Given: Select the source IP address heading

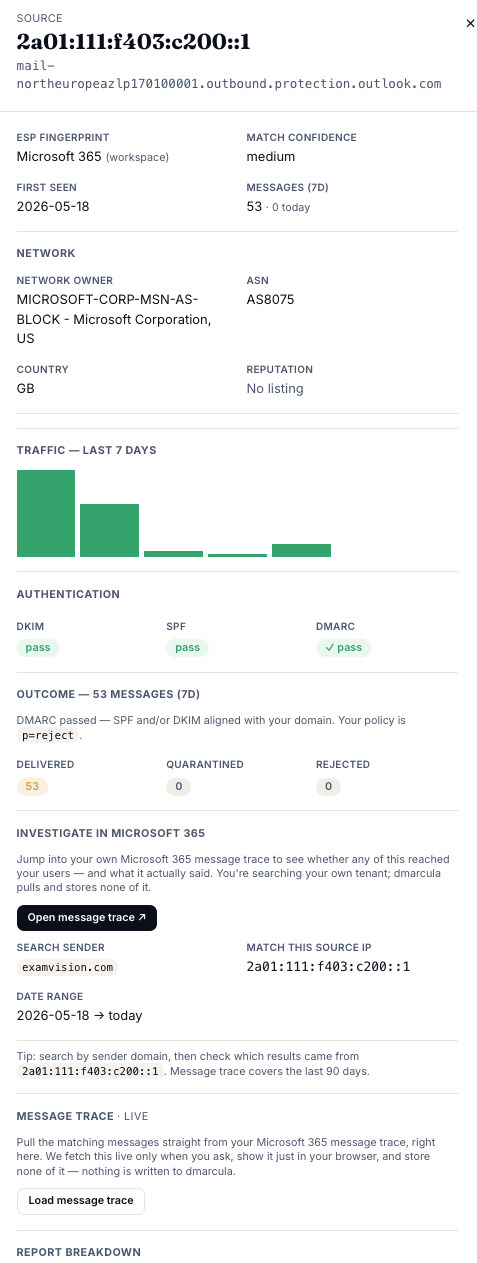Looking at the screenshot, I should tap(133, 41).
